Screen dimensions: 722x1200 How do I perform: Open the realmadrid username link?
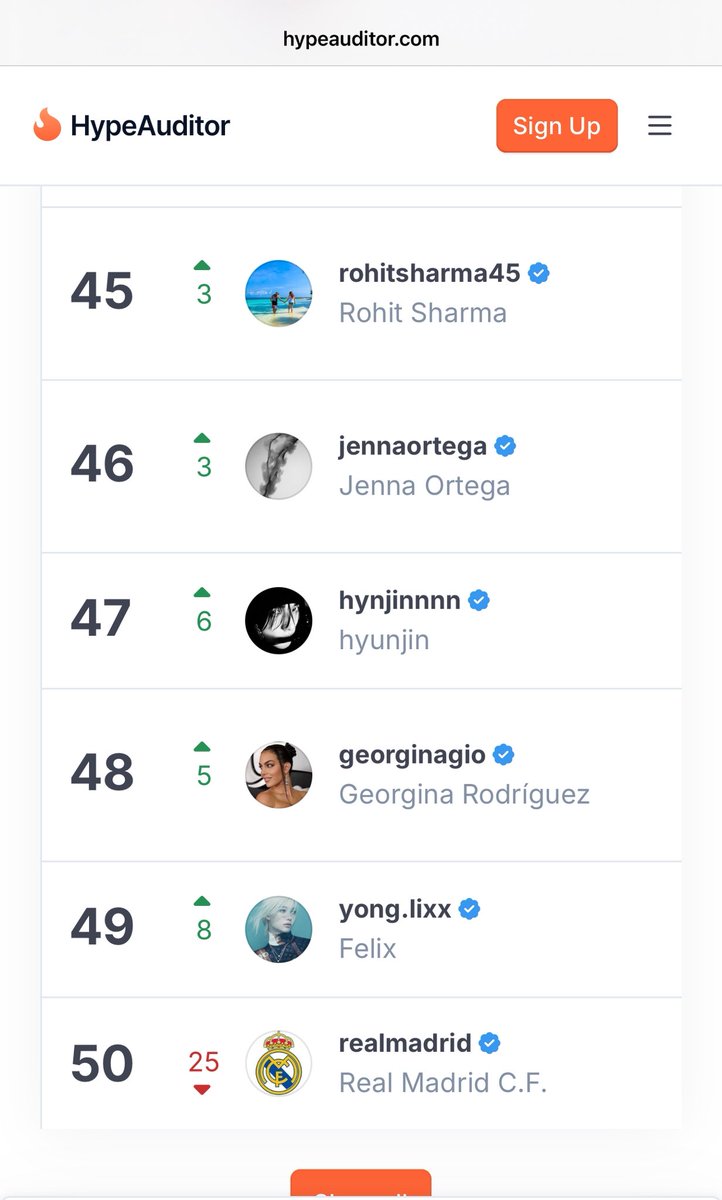(x=405, y=1044)
